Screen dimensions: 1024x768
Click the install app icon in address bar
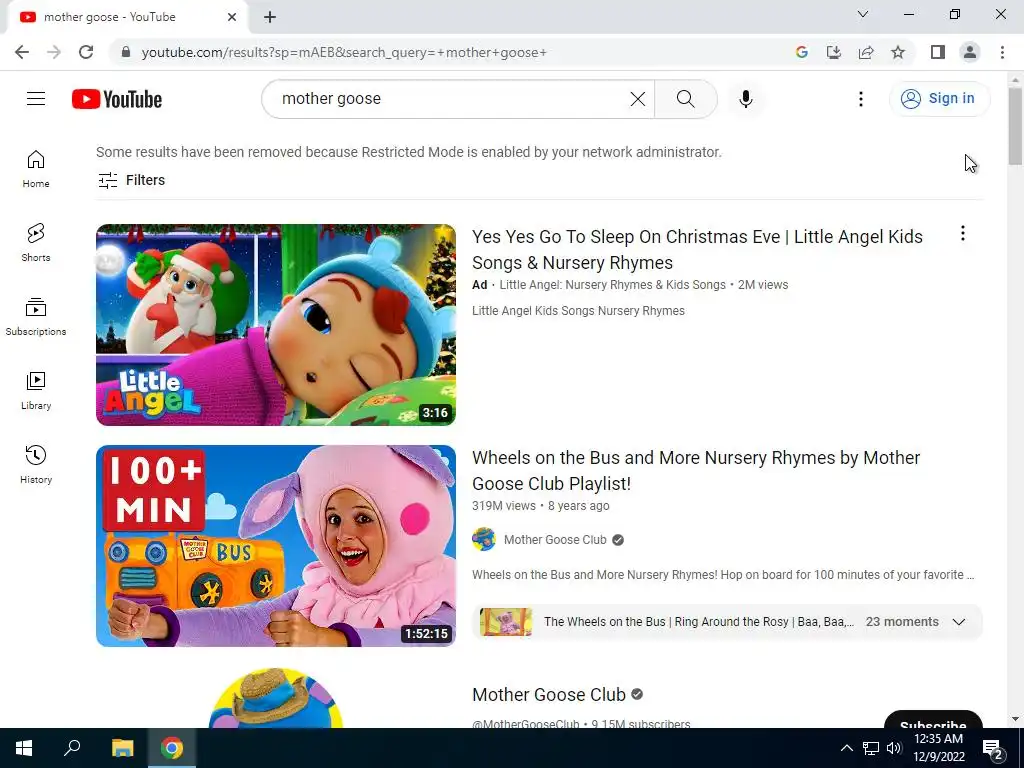[x=834, y=52]
